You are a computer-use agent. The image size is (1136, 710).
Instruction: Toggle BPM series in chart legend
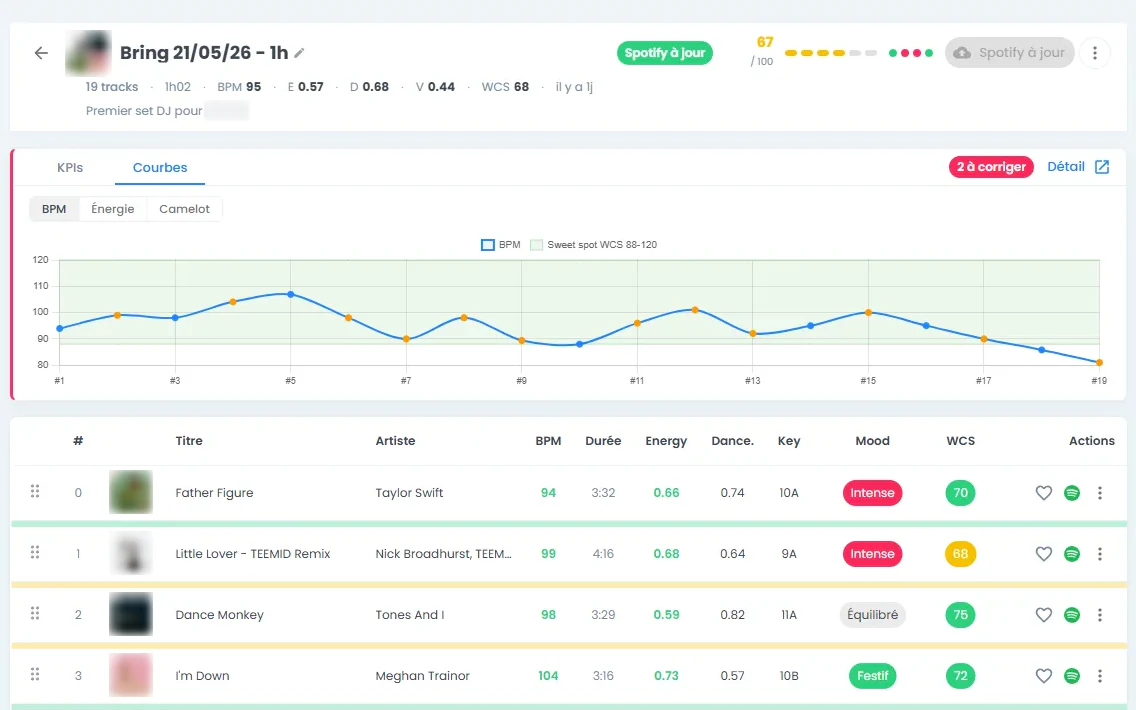pos(501,245)
